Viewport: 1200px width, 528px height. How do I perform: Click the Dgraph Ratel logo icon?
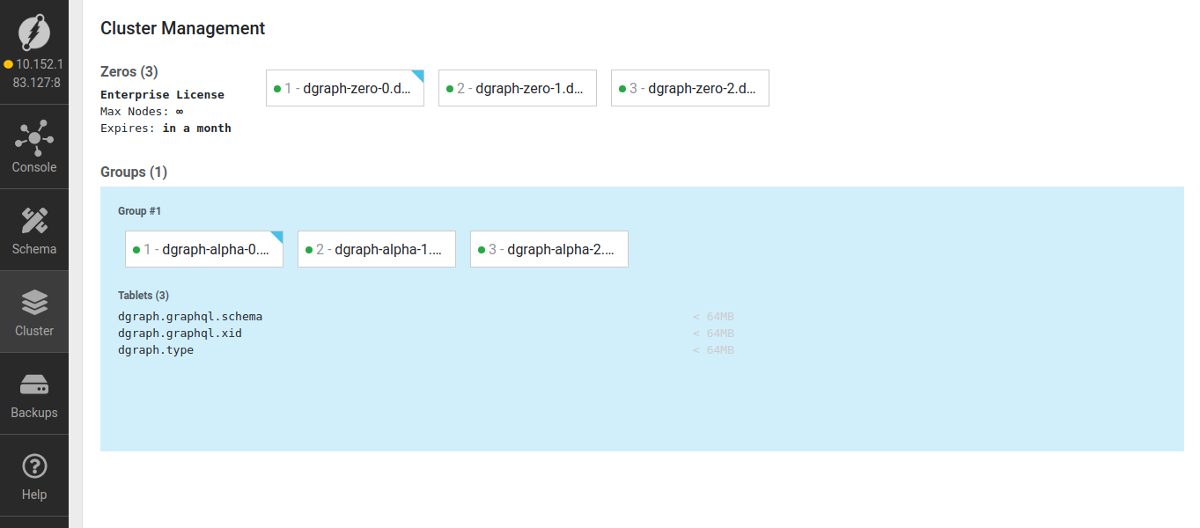pyautogui.click(x=34, y=32)
